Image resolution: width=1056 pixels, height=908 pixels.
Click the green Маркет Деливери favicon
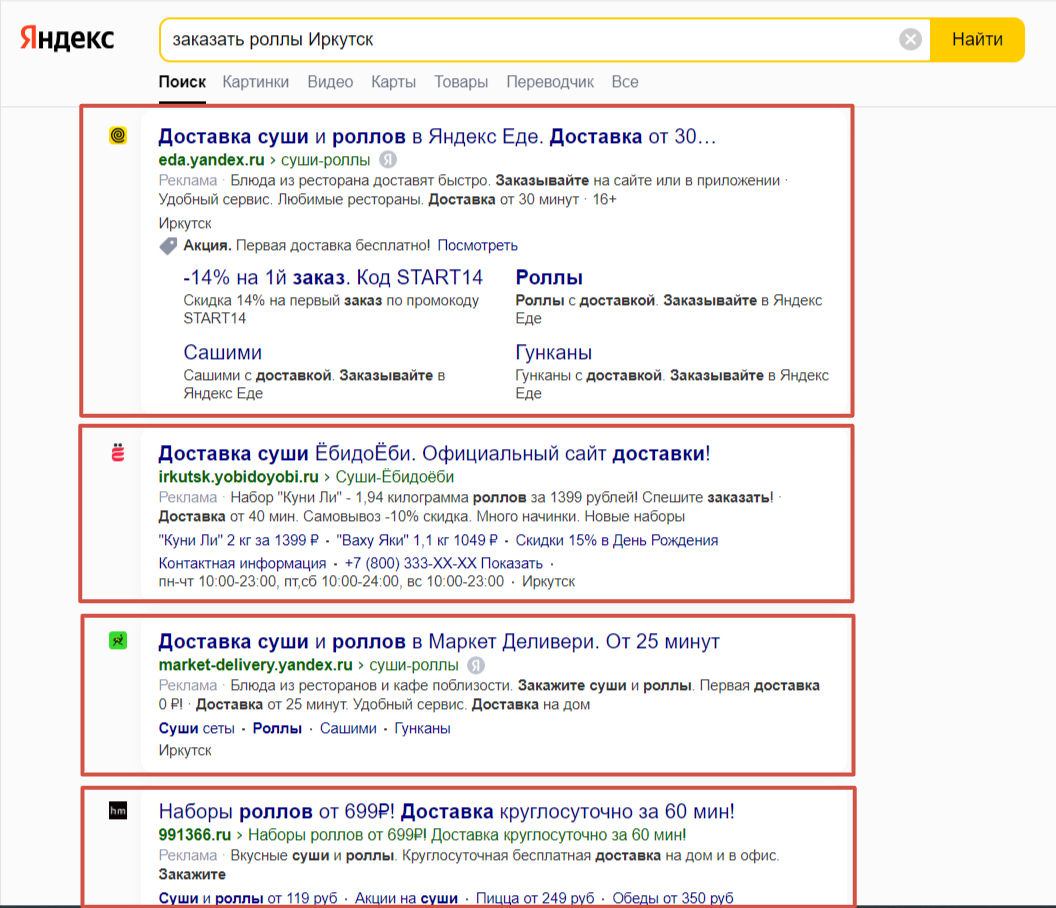click(118, 641)
